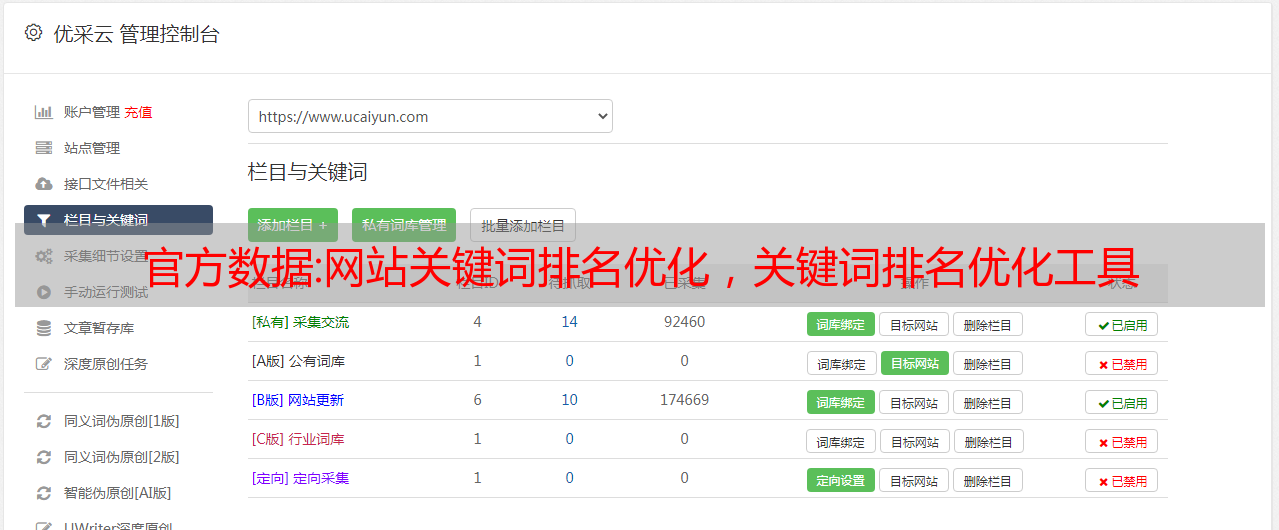Click 删除栏目 for 公有词库 row
The width and height of the screenshot is (1279, 530).
[x=988, y=363]
